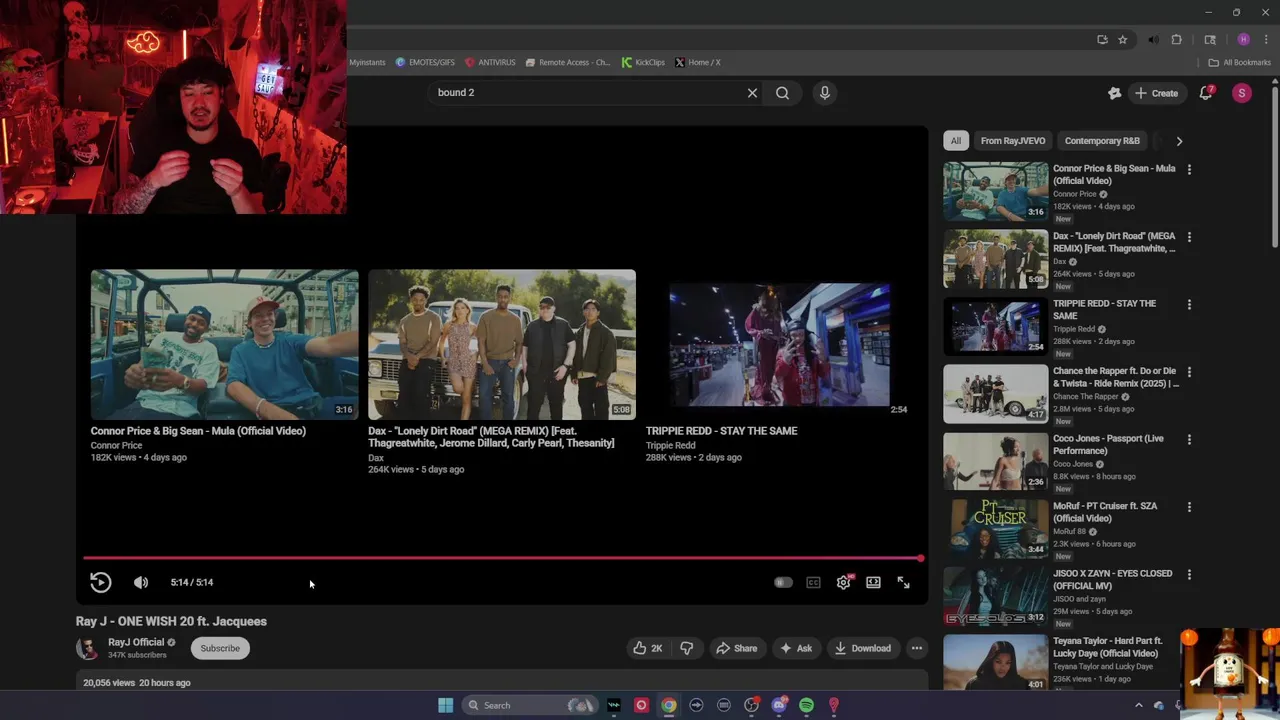Like the Ray J video

(648, 648)
